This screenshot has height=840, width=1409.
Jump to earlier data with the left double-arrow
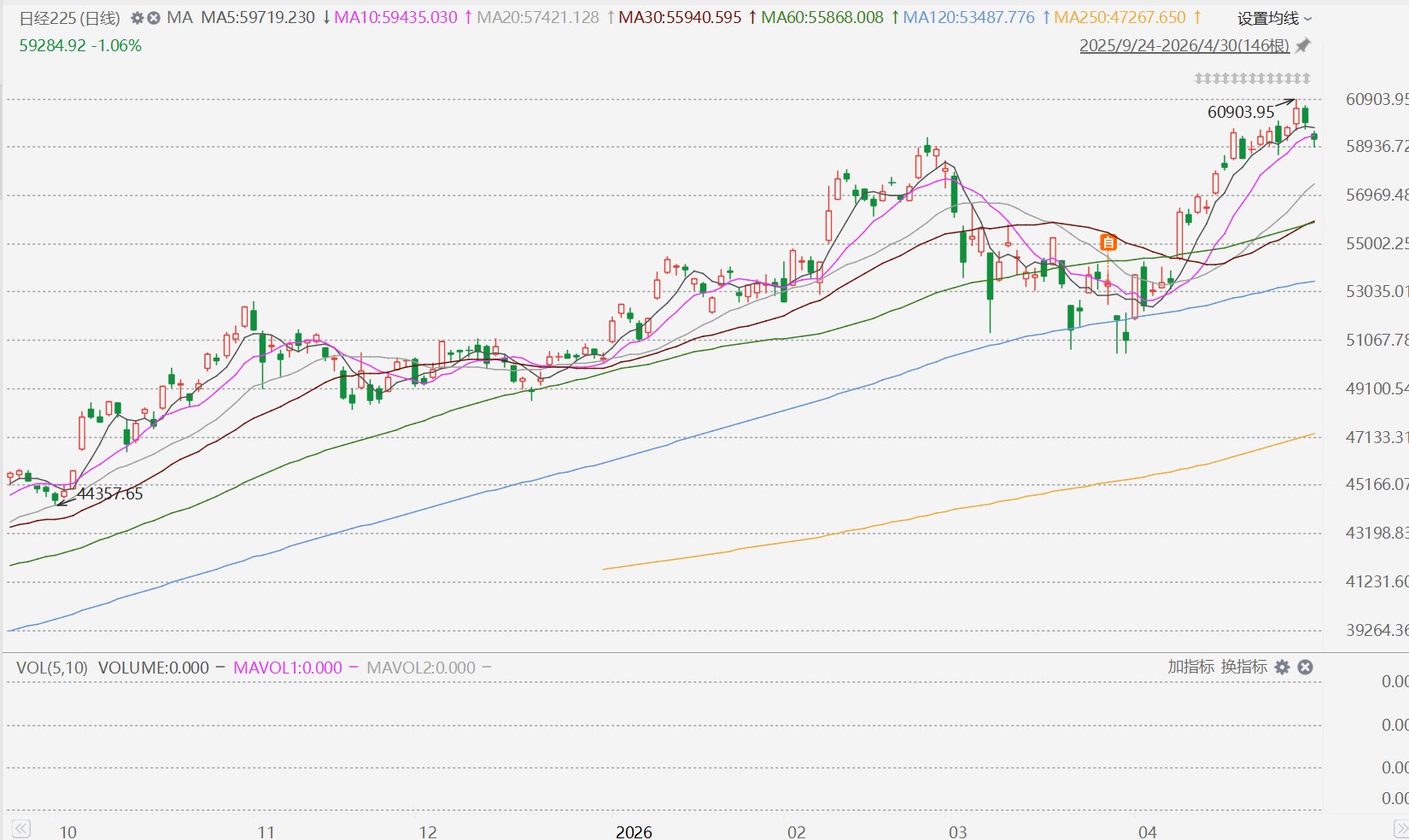[x=21, y=829]
